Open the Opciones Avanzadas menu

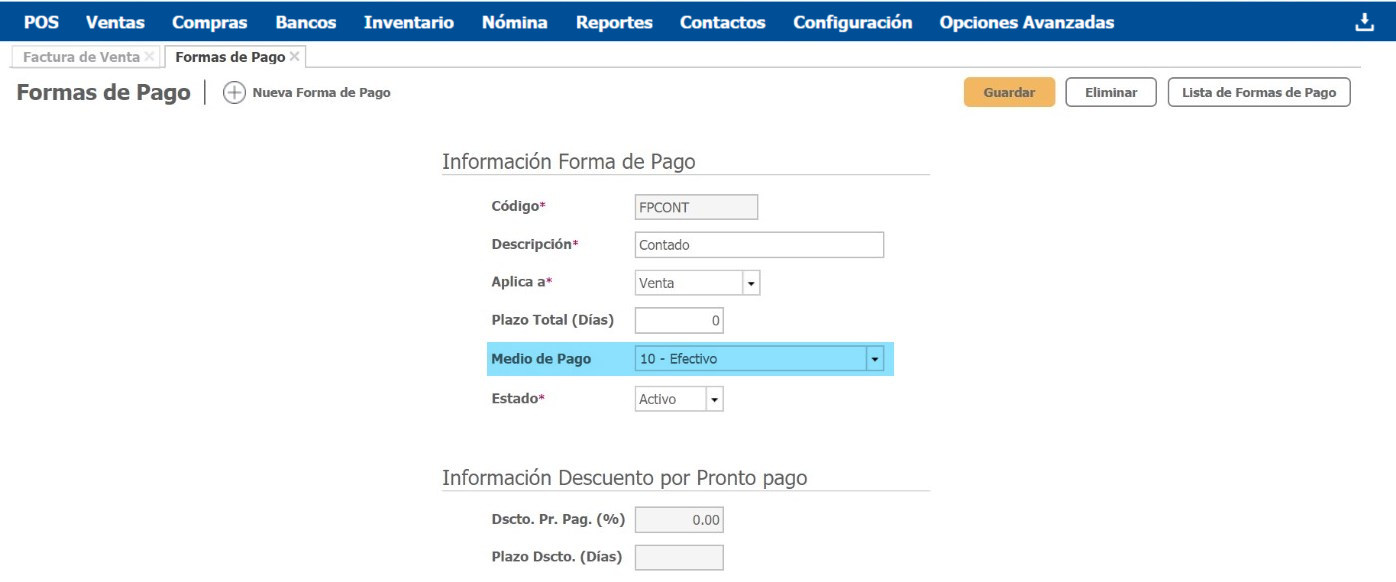tap(1026, 22)
